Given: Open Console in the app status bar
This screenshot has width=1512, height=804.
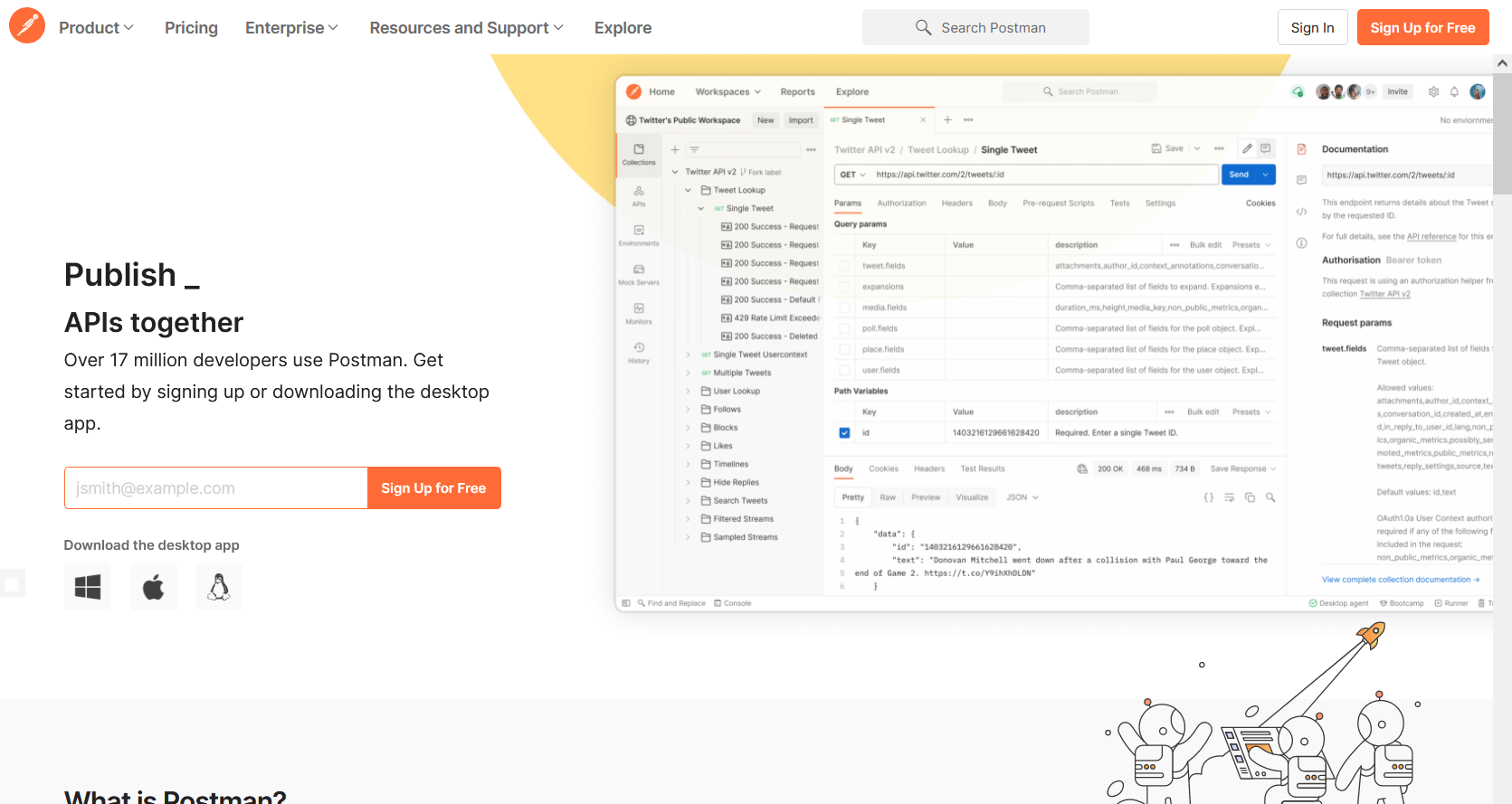Looking at the screenshot, I should (x=732, y=603).
